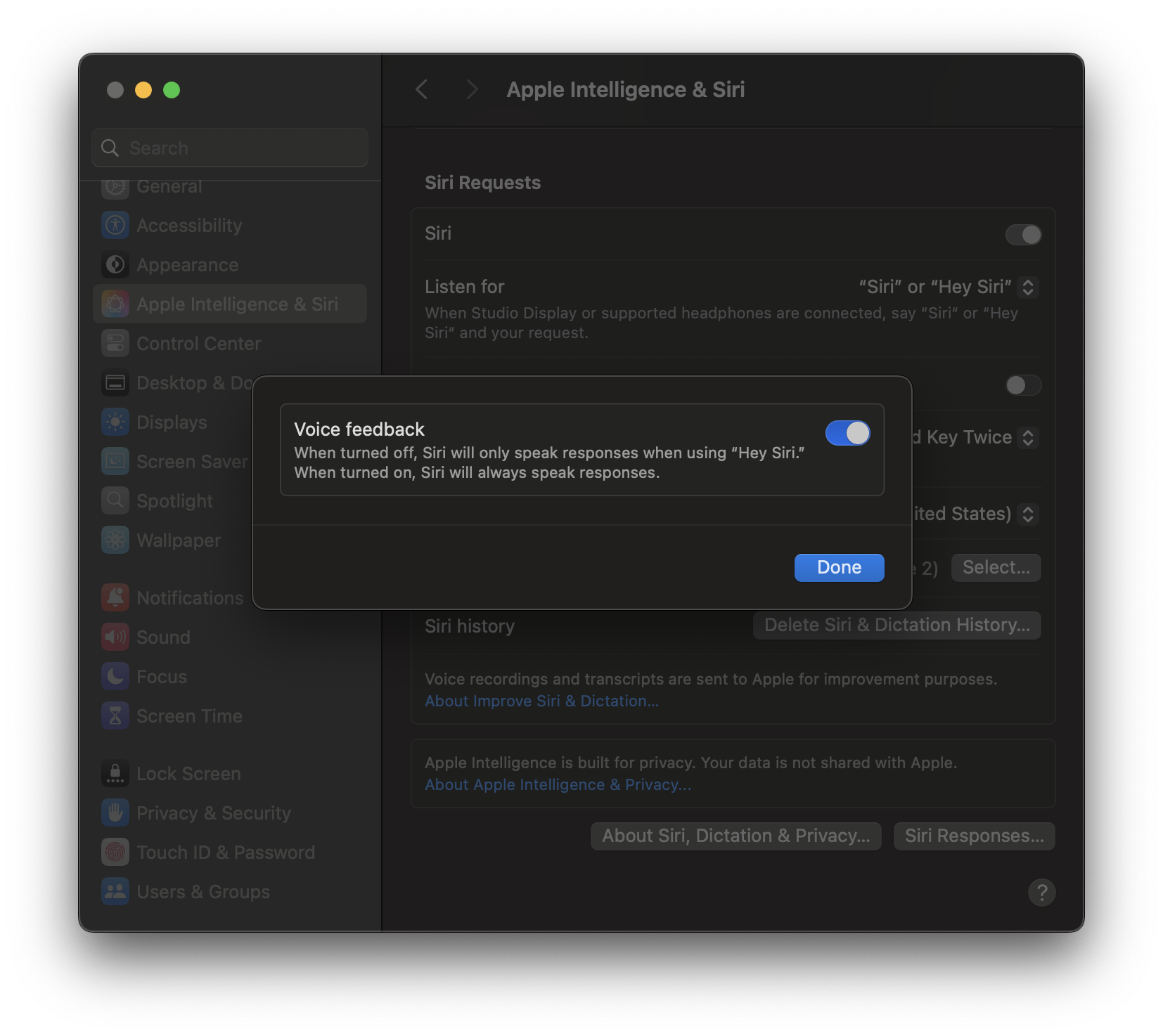Select the Appearance icon in sidebar

tap(115, 264)
